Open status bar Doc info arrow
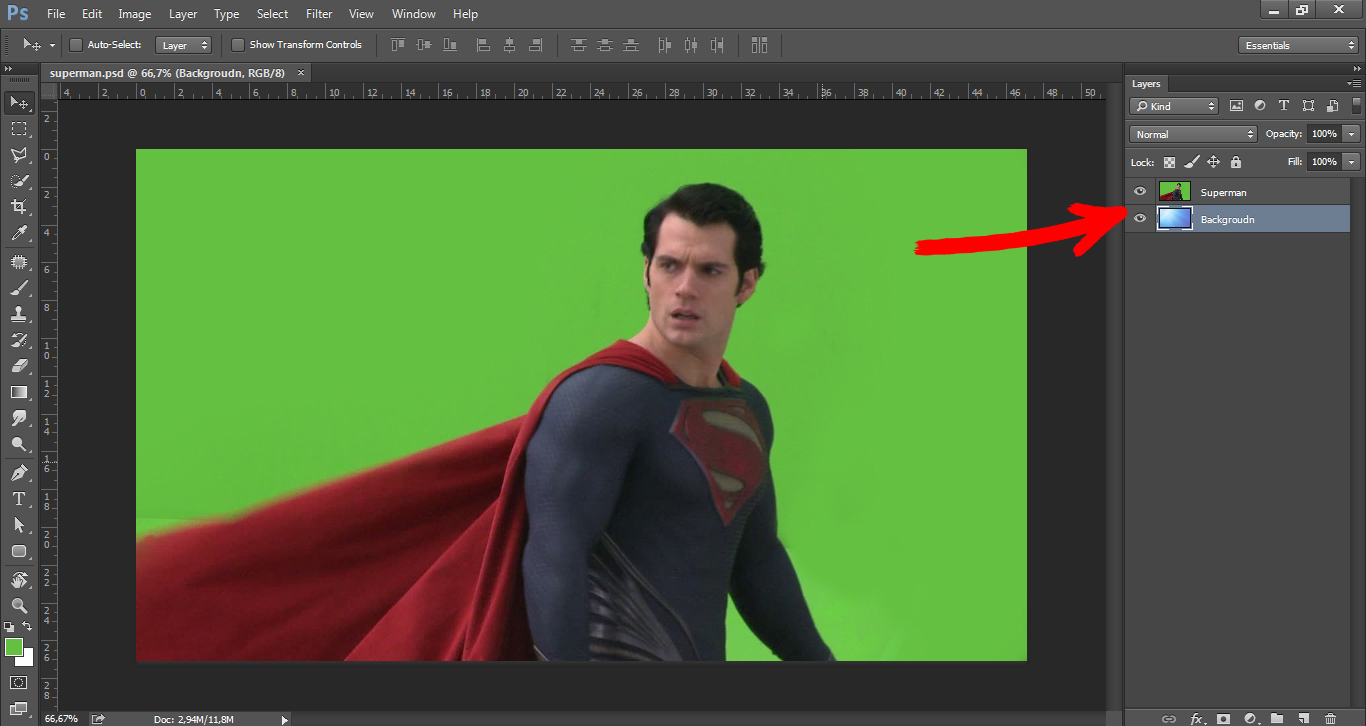 pyautogui.click(x=285, y=719)
